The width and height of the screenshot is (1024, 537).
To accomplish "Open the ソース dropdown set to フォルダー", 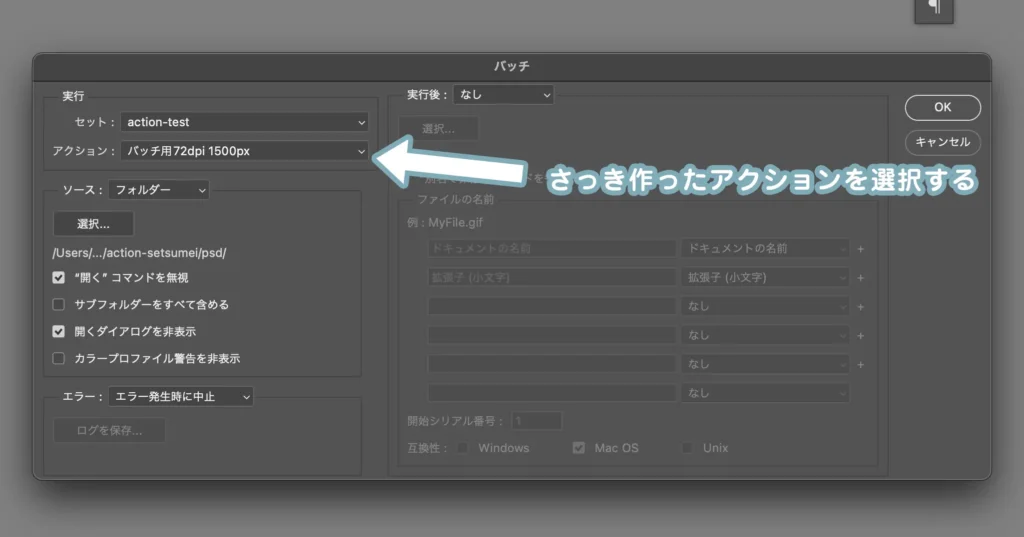I will pos(159,190).
